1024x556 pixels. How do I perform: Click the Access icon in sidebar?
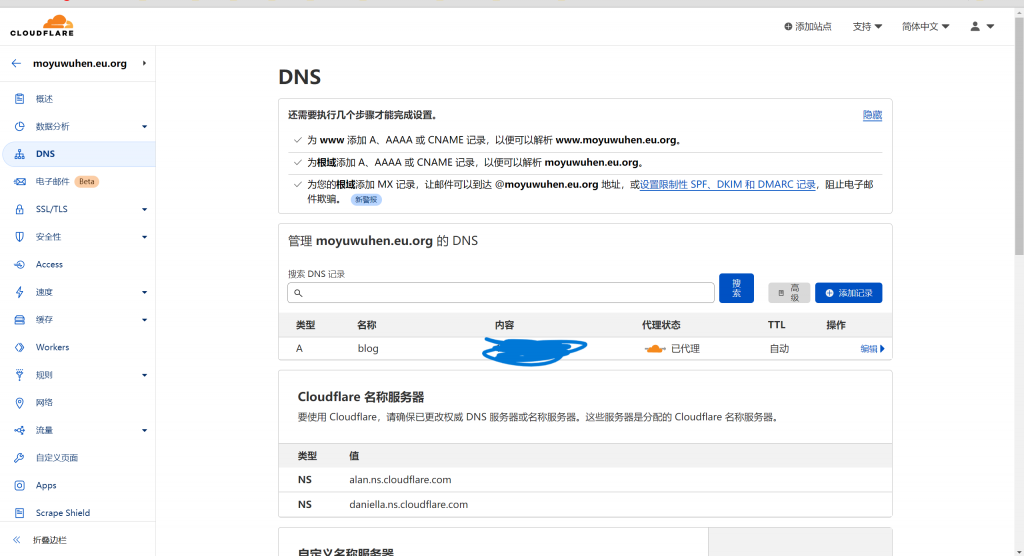tap(20, 265)
